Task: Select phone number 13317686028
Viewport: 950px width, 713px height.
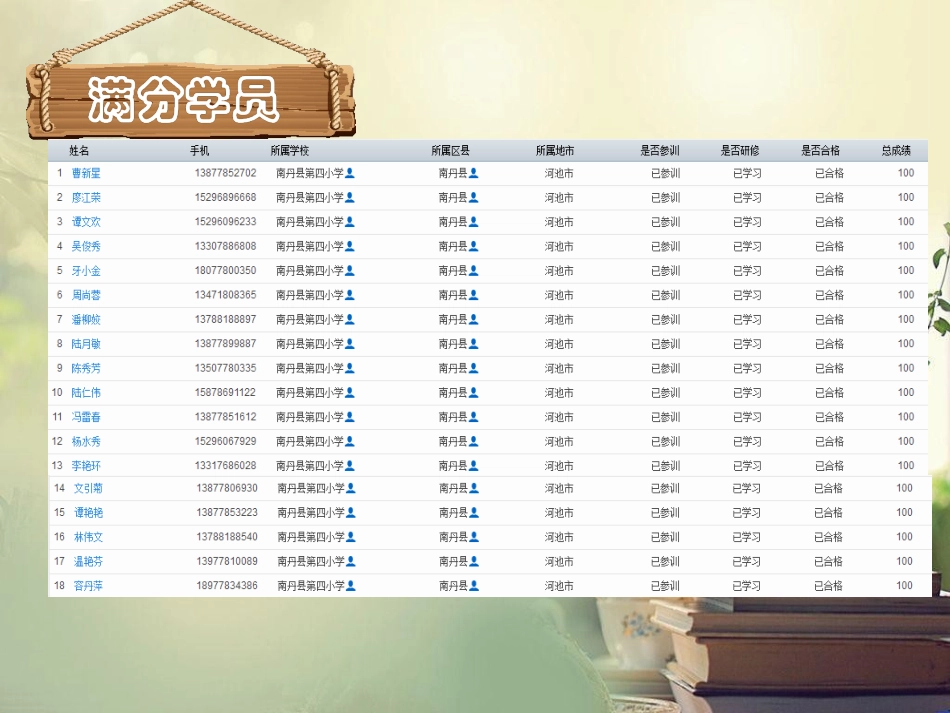Action: click(225, 466)
